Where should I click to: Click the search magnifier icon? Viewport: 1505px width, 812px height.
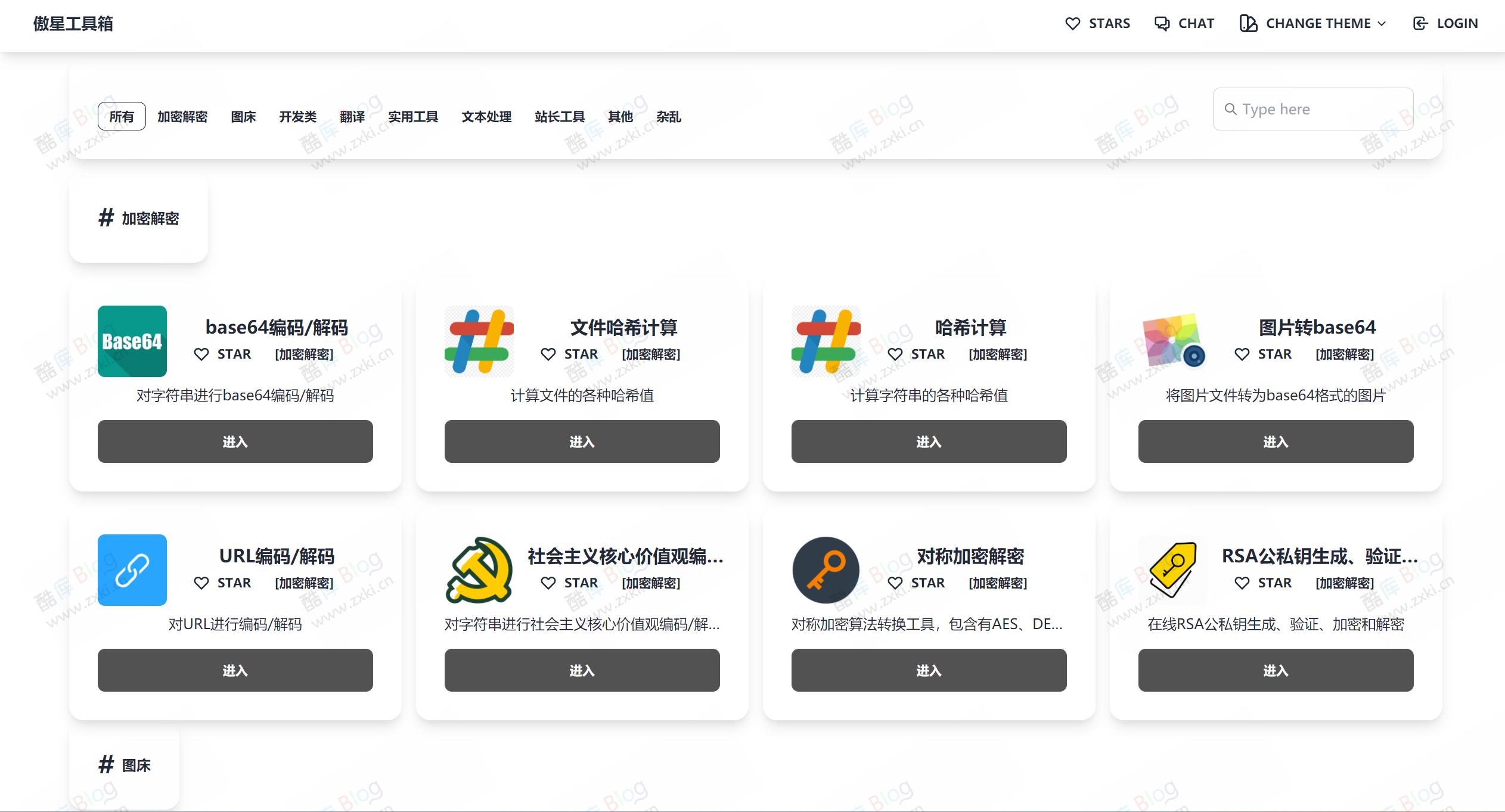tap(1231, 109)
